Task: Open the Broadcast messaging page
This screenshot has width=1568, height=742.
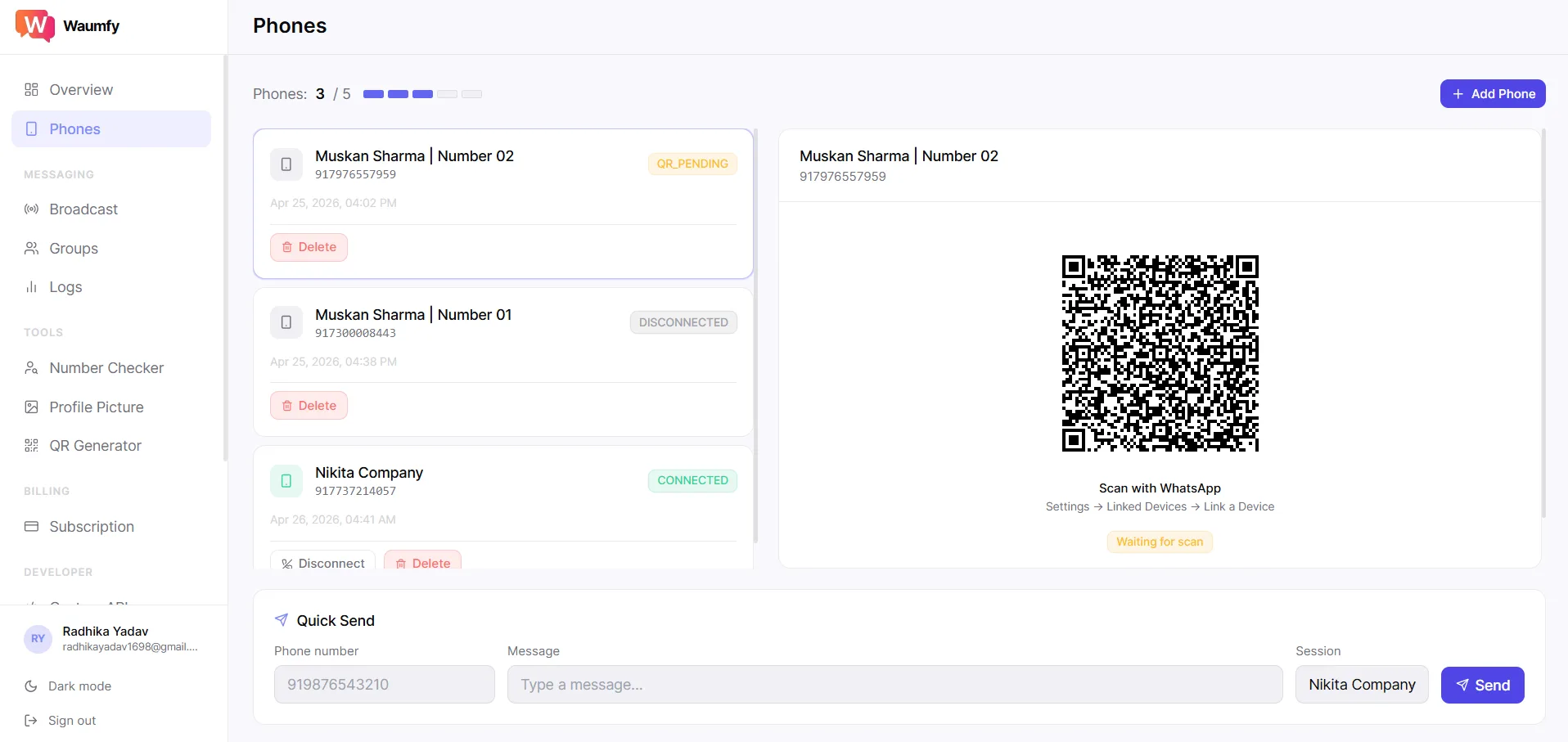Action: (83, 209)
